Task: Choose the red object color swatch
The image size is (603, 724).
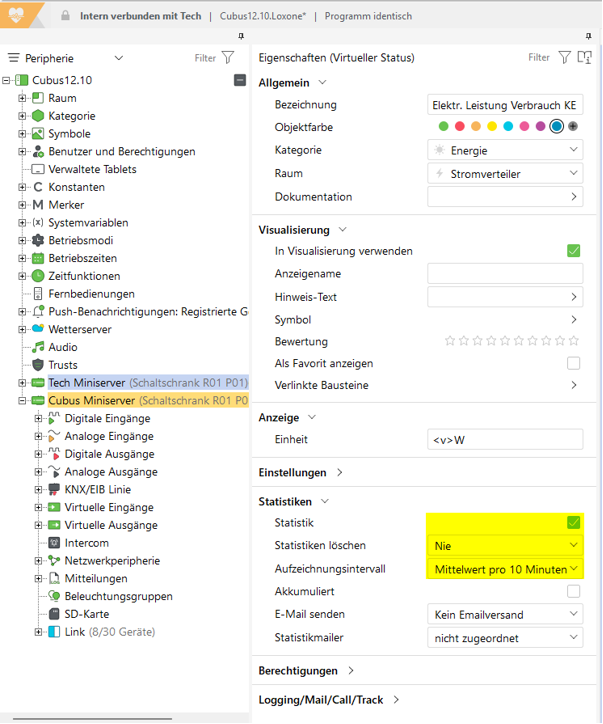Action: coord(459,127)
